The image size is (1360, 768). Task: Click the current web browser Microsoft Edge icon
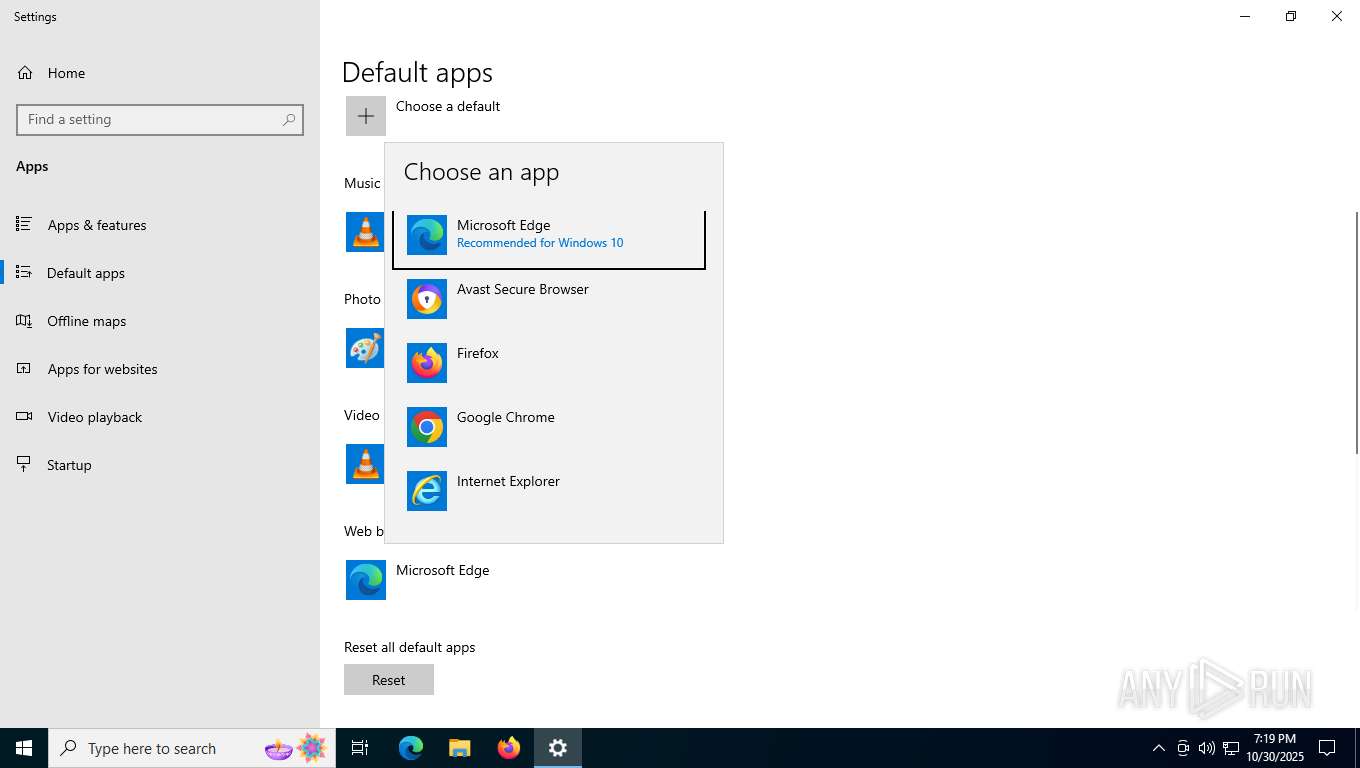point(366,580)
